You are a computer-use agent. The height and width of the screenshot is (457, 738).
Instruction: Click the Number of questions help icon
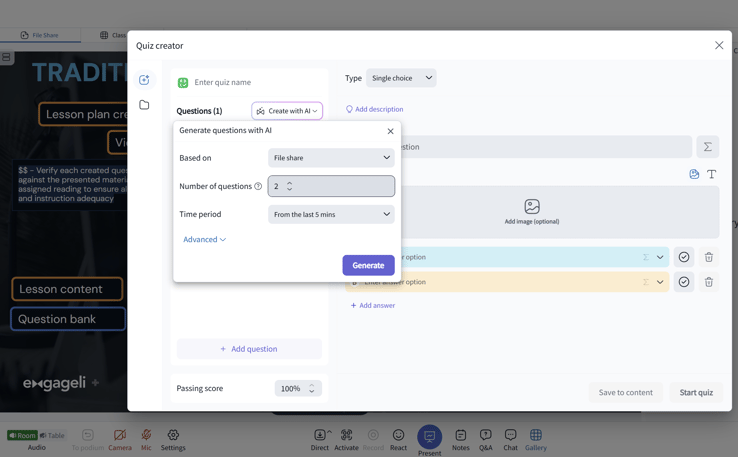tap(258, 186)
